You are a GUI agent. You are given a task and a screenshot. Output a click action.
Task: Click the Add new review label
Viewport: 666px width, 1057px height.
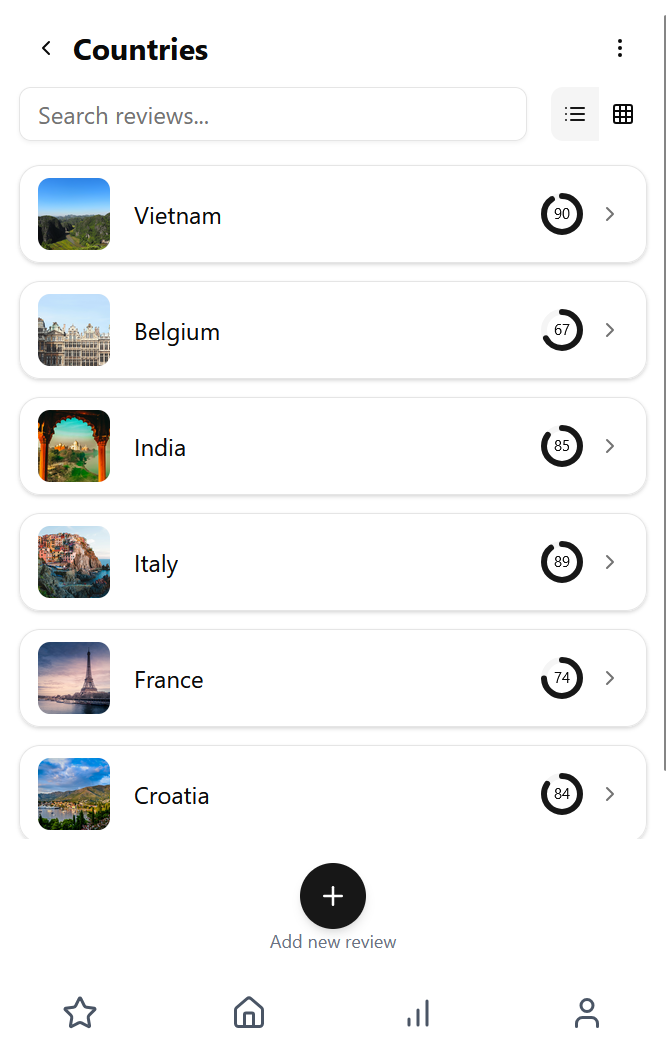(x=333, y=941)
